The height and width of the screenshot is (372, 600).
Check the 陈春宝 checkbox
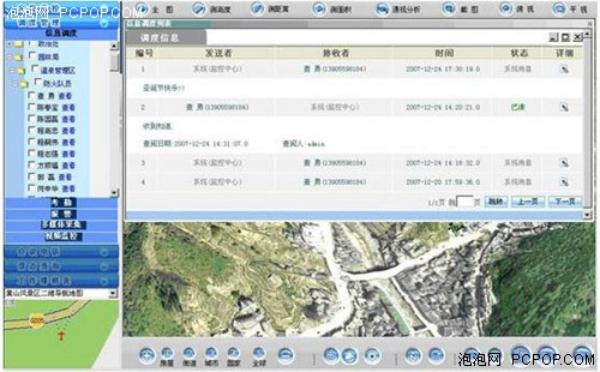pyautogui.click(x=32, y=107)
